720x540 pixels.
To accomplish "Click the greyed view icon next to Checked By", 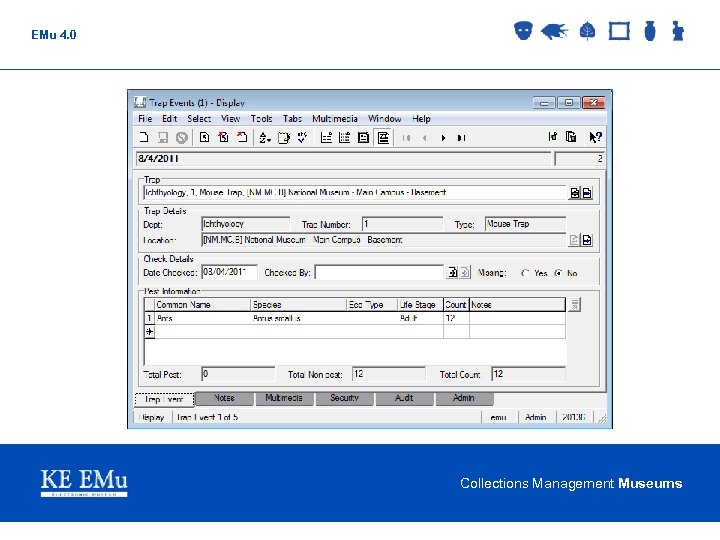I will (465, 273).
